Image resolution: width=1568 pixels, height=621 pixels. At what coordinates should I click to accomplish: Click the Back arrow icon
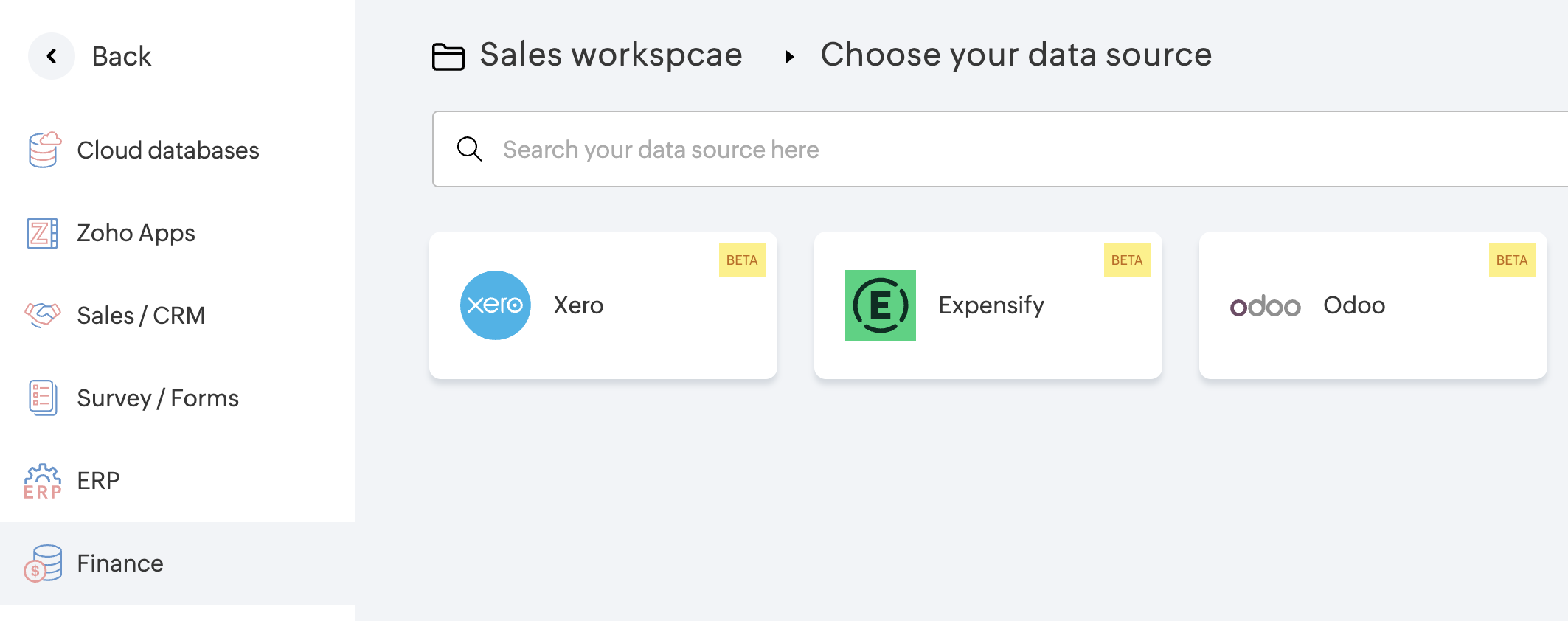tap(52, 56)
